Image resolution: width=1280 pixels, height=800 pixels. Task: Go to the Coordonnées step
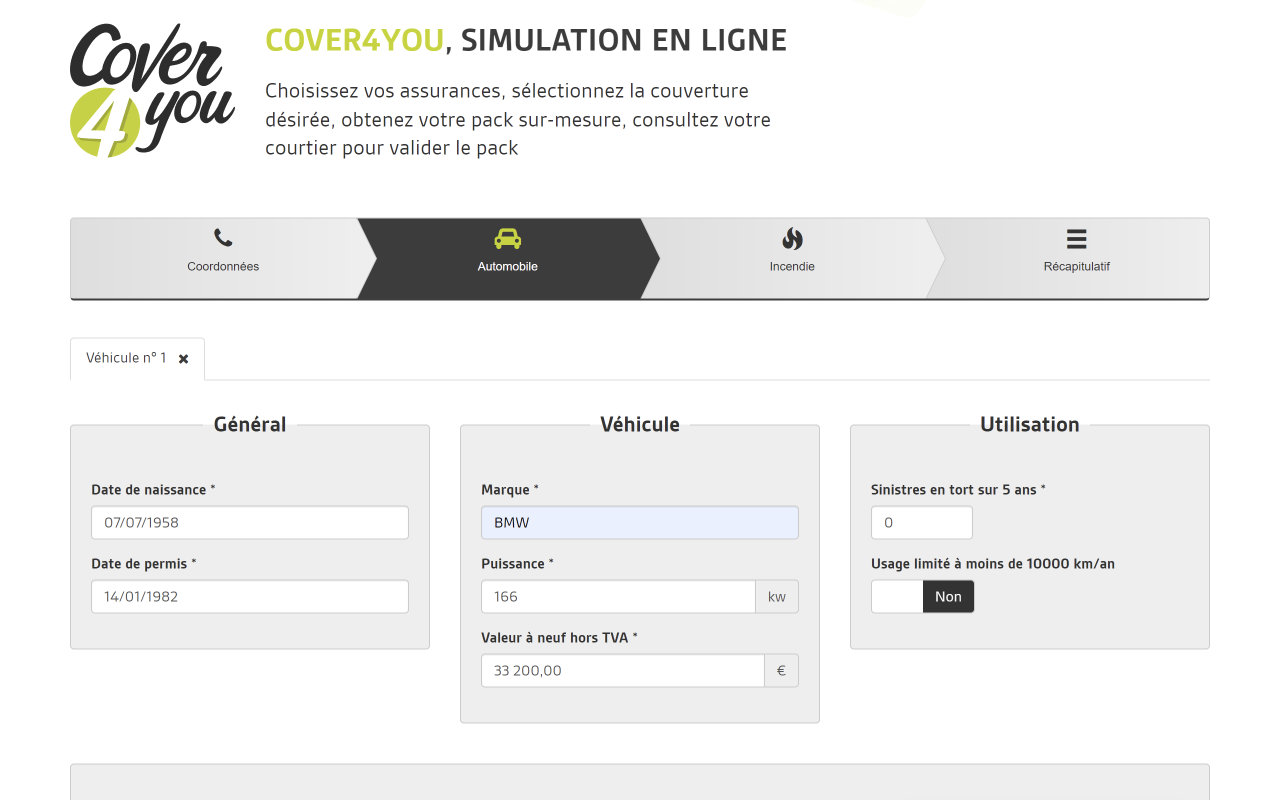(223, 266)
